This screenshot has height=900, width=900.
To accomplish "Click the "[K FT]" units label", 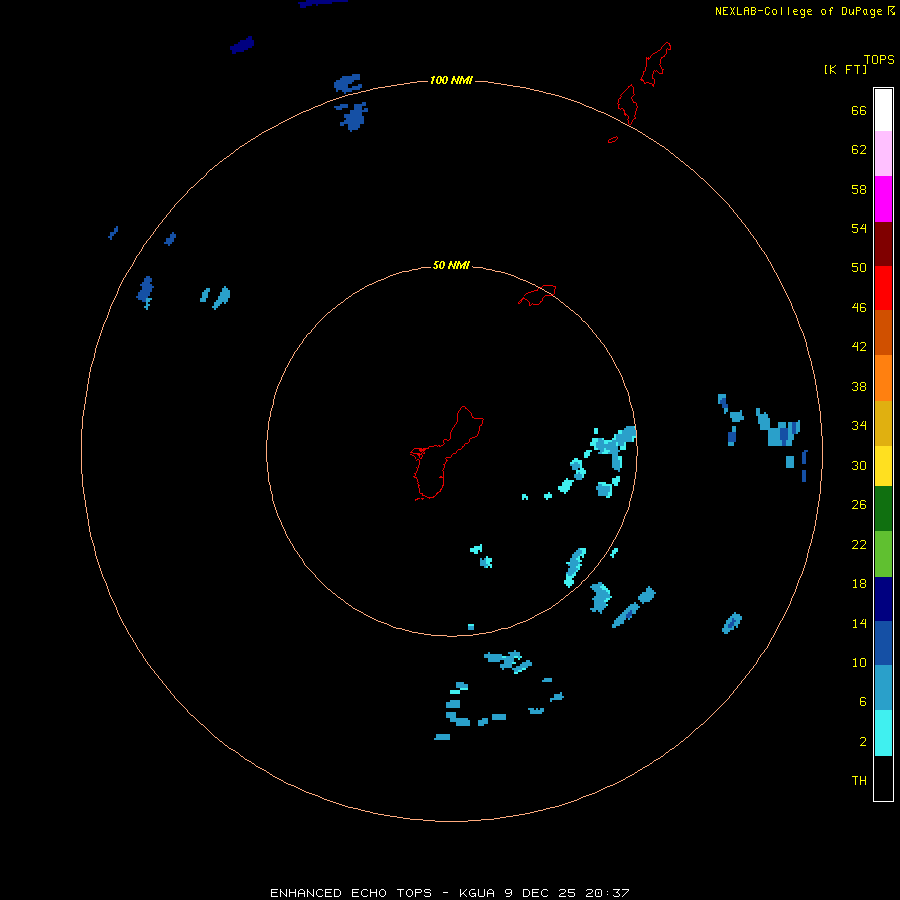I will (x=845, y=70).
